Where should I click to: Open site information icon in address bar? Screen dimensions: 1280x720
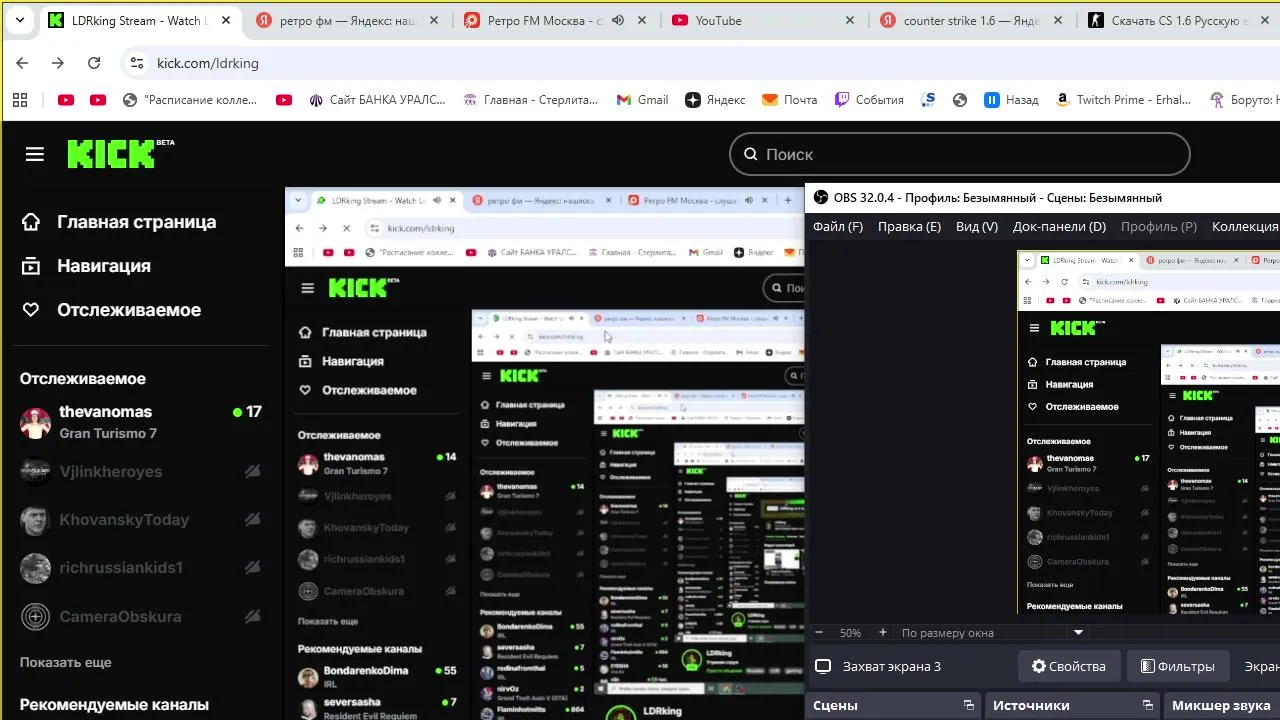tap(137, 63)
